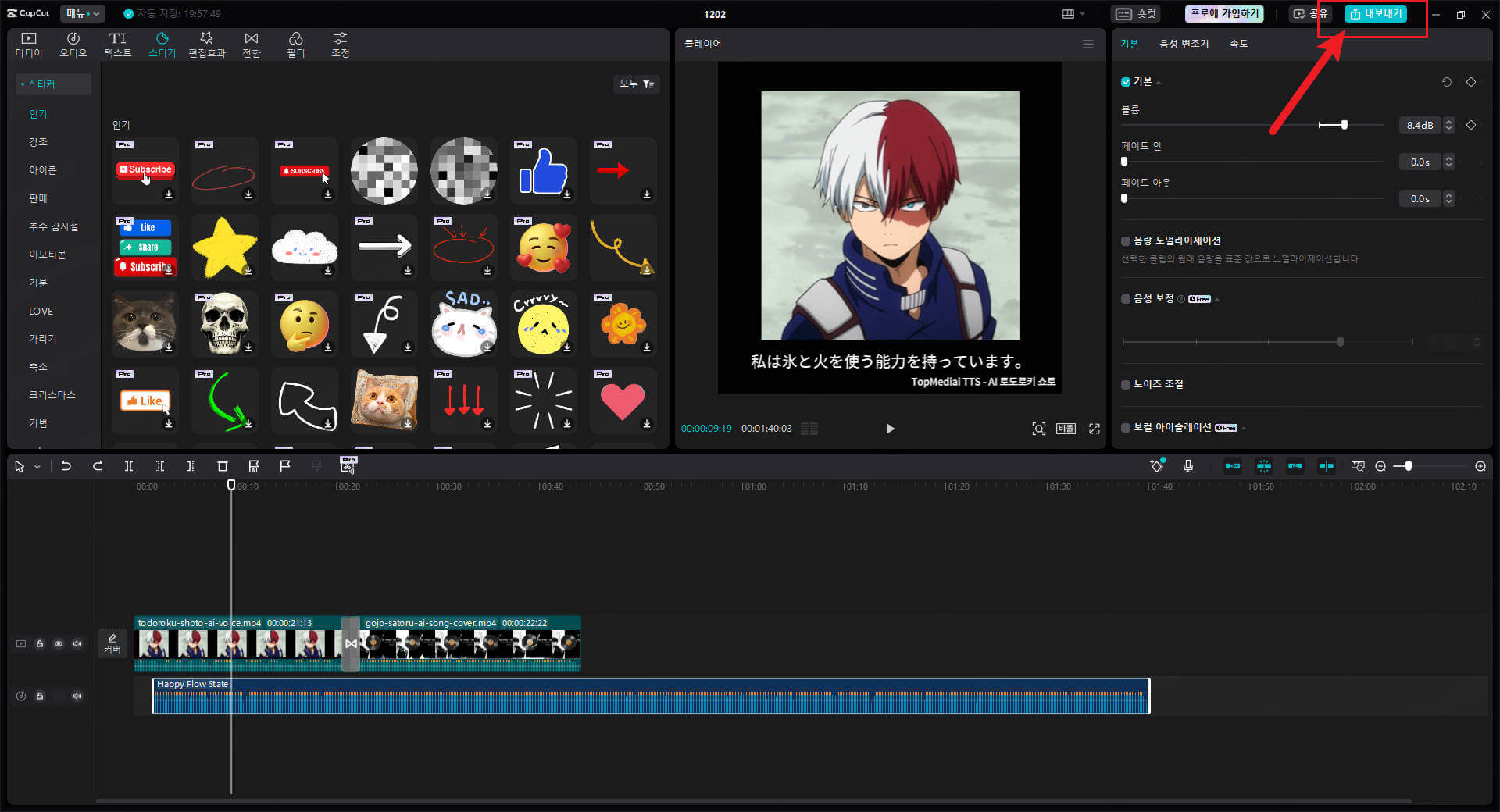The height and width of the screenshot is (812, 1500).
Task: Download the red right-arrow sticker
Action: click(647, 194)
